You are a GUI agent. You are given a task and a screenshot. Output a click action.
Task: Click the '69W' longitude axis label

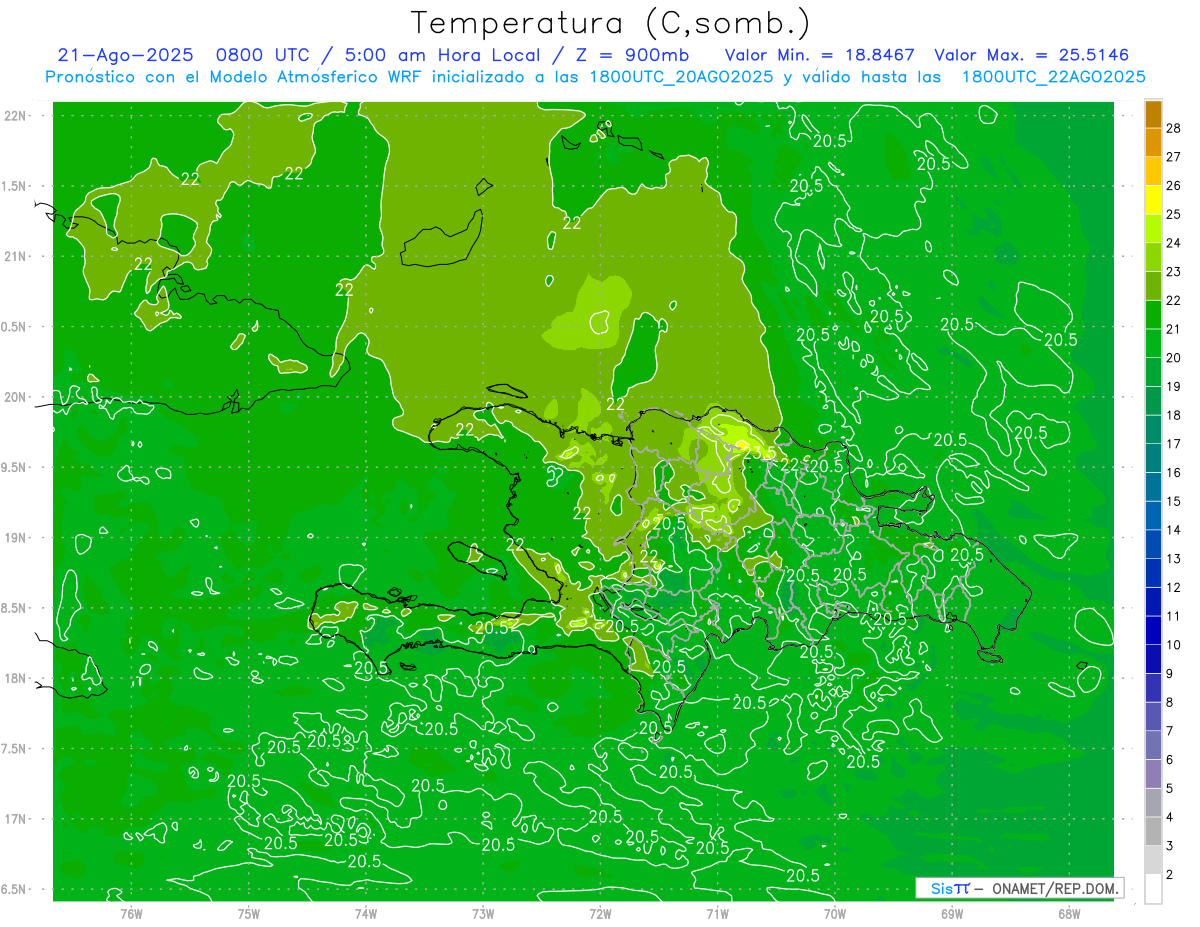pyautogui.click(x=952, y=914)
